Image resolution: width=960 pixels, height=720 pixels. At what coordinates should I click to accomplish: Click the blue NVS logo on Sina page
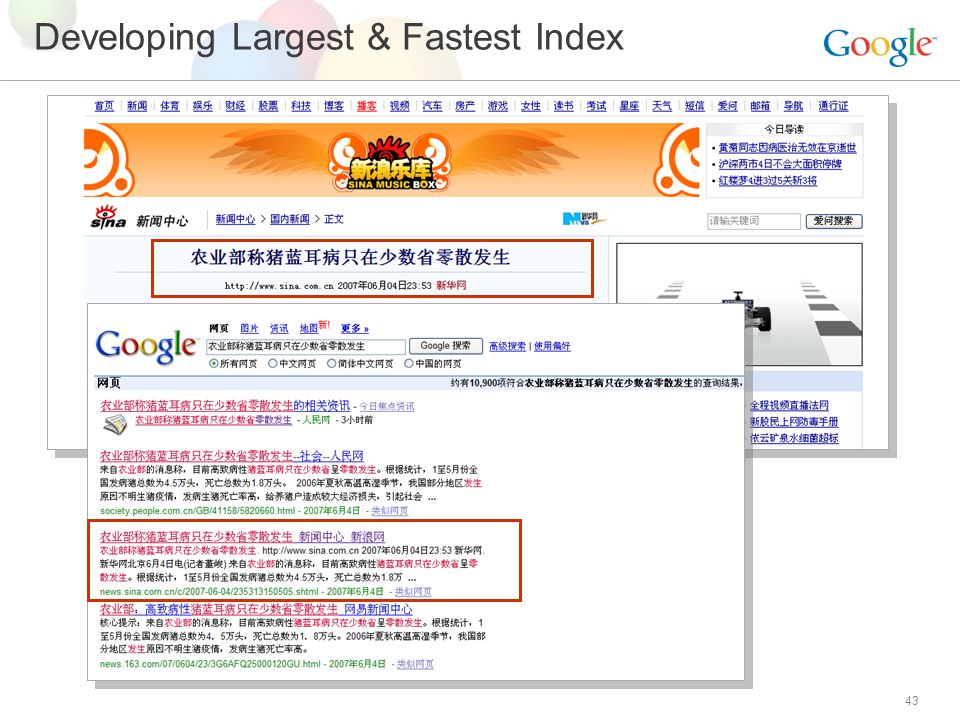point(583,218)
